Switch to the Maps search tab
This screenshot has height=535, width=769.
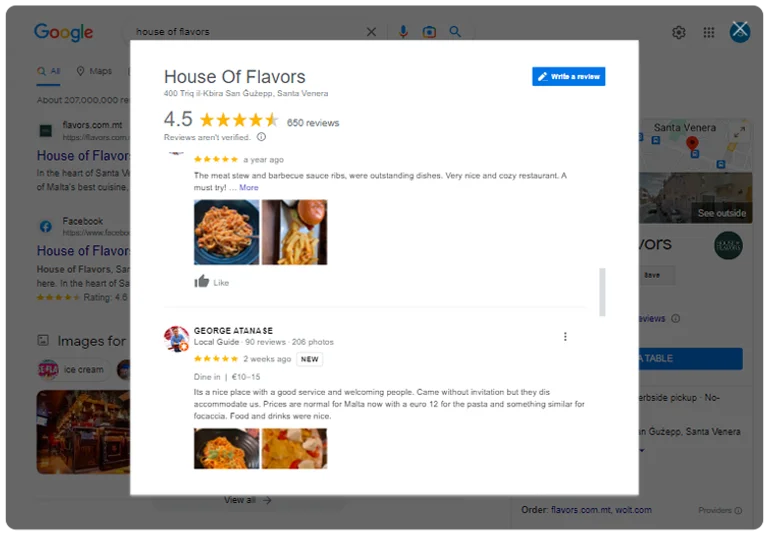94,71
